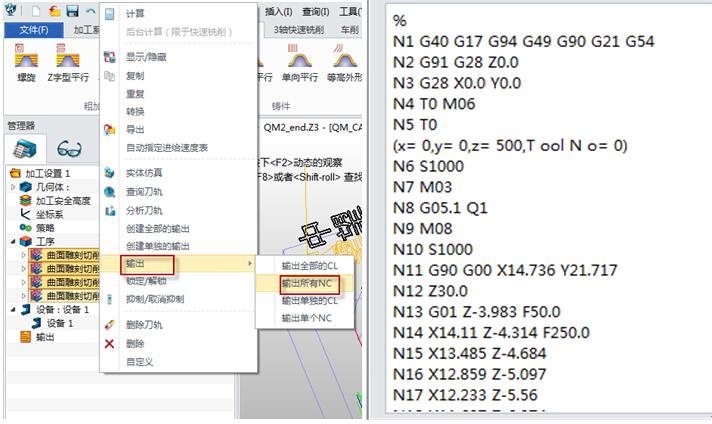Click the ZW3D application logo icon
This screenshot has height=424, width=712.
(x=10, y=10)
